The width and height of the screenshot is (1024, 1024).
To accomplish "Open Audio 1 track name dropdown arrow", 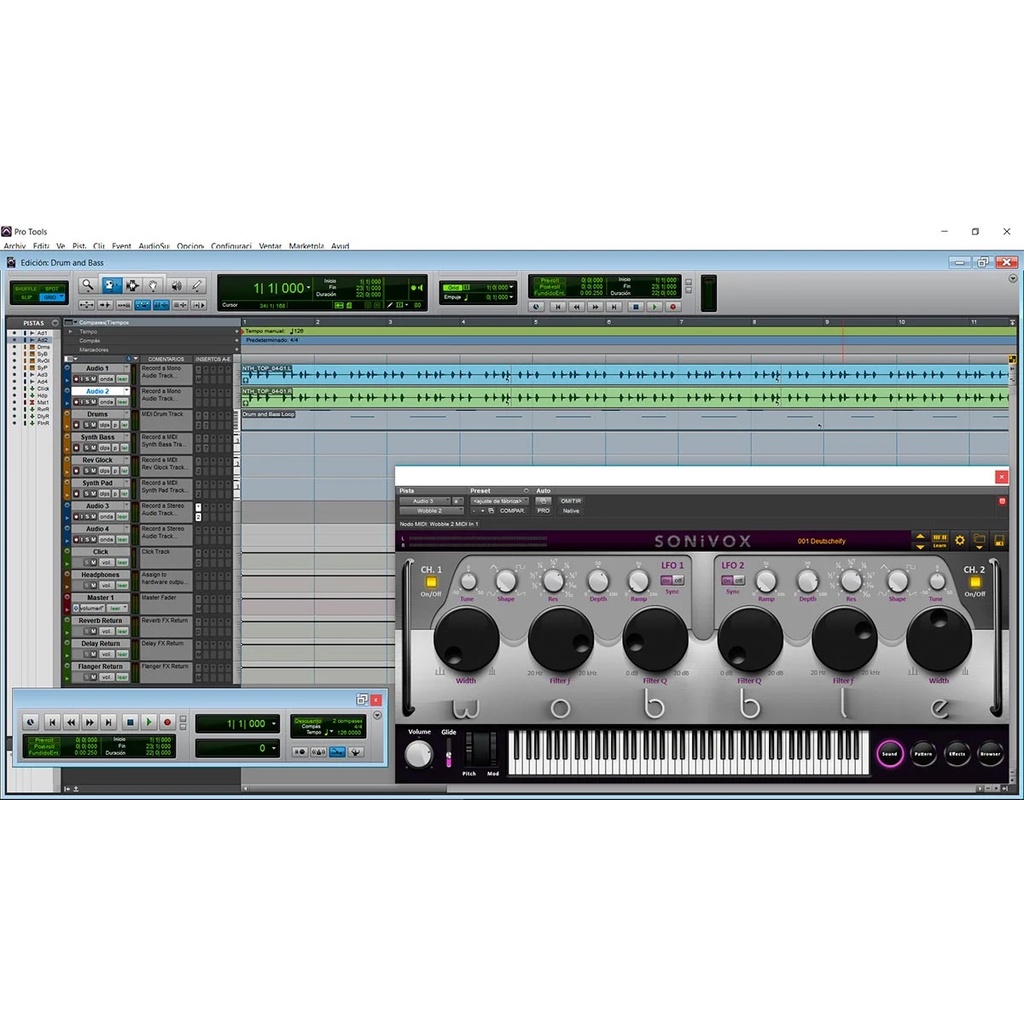I will (126, 368).
